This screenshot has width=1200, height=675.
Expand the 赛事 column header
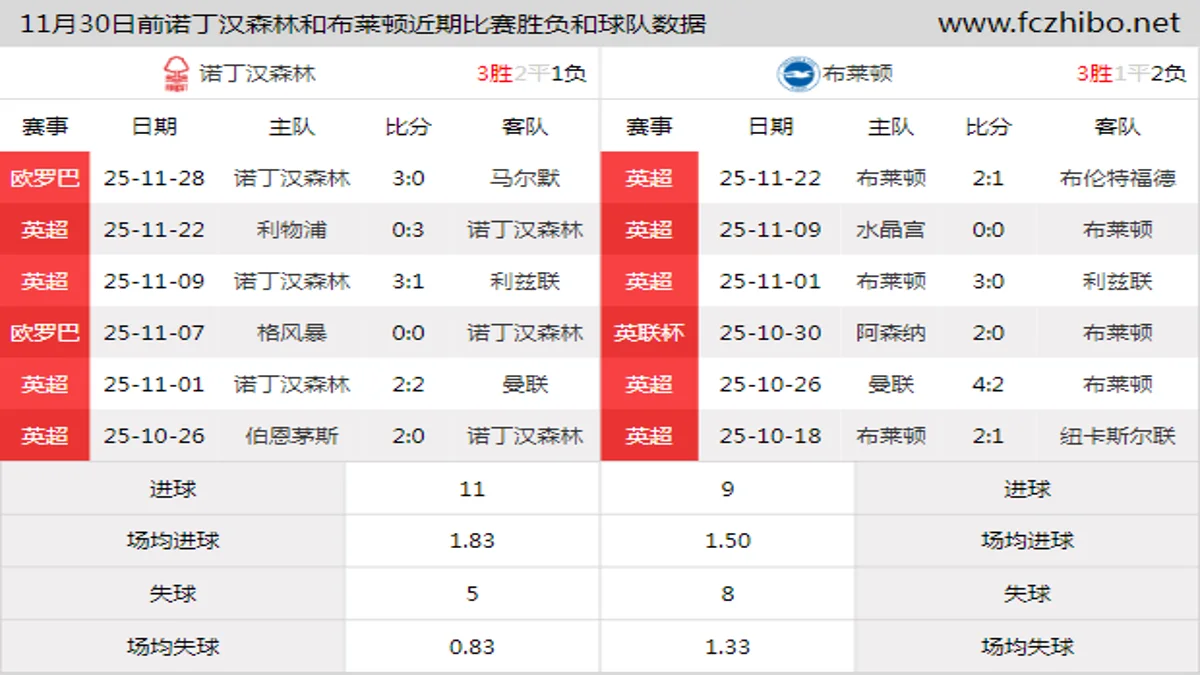coord(45,127)
